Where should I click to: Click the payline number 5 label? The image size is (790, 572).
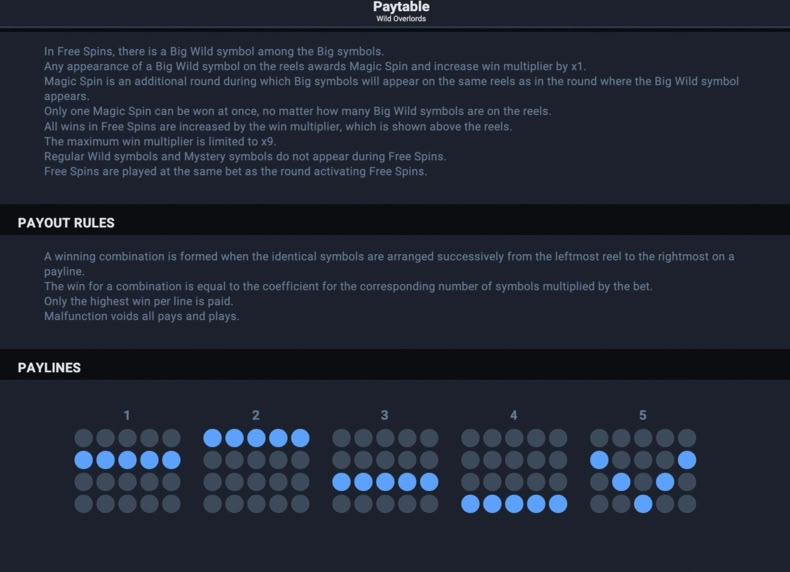coord(642,415)
